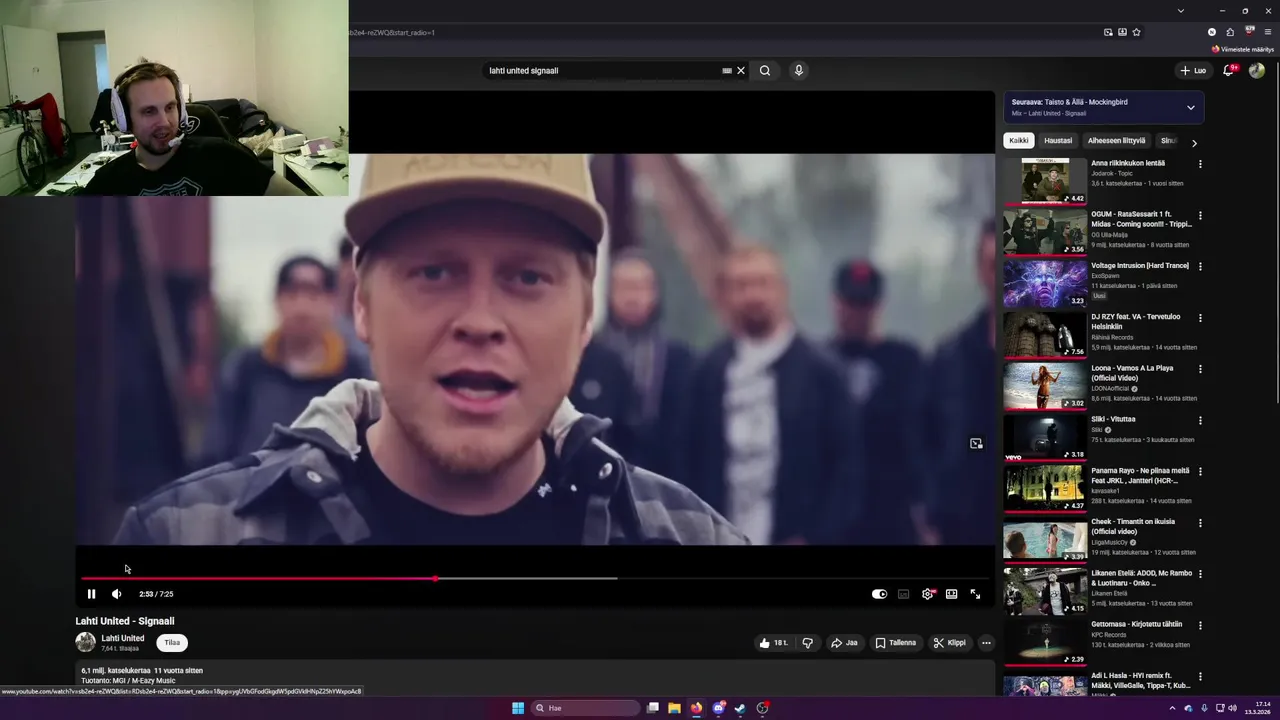This screenshot has width=1280, height=720.
Task: Toggle the subtitles button in the player
Action: (x=903, y=594)
